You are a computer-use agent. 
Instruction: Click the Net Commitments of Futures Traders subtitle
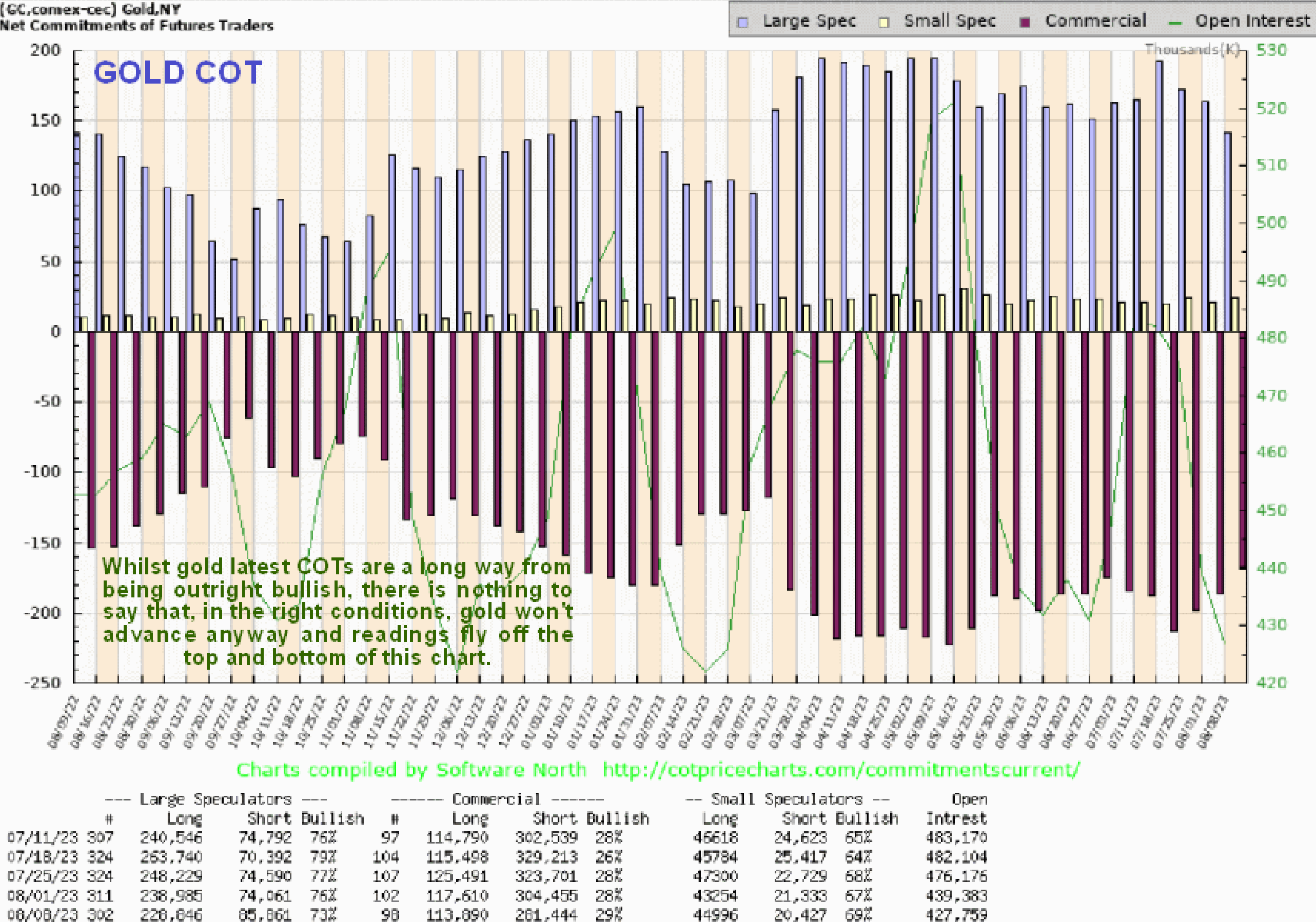136,26
